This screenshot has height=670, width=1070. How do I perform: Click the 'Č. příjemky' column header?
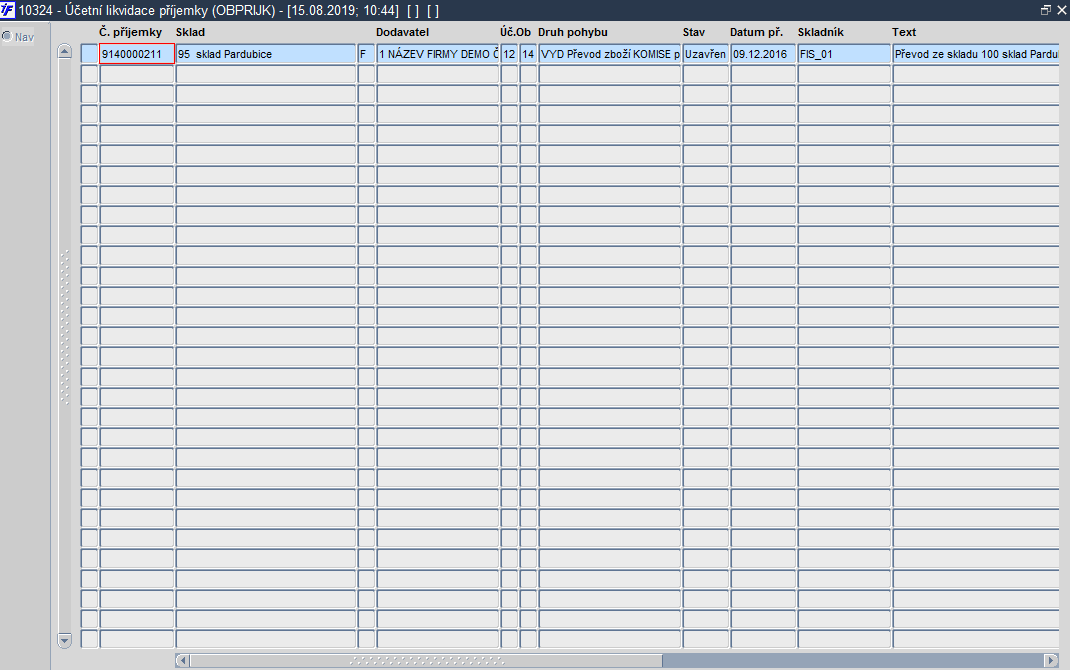130,32
